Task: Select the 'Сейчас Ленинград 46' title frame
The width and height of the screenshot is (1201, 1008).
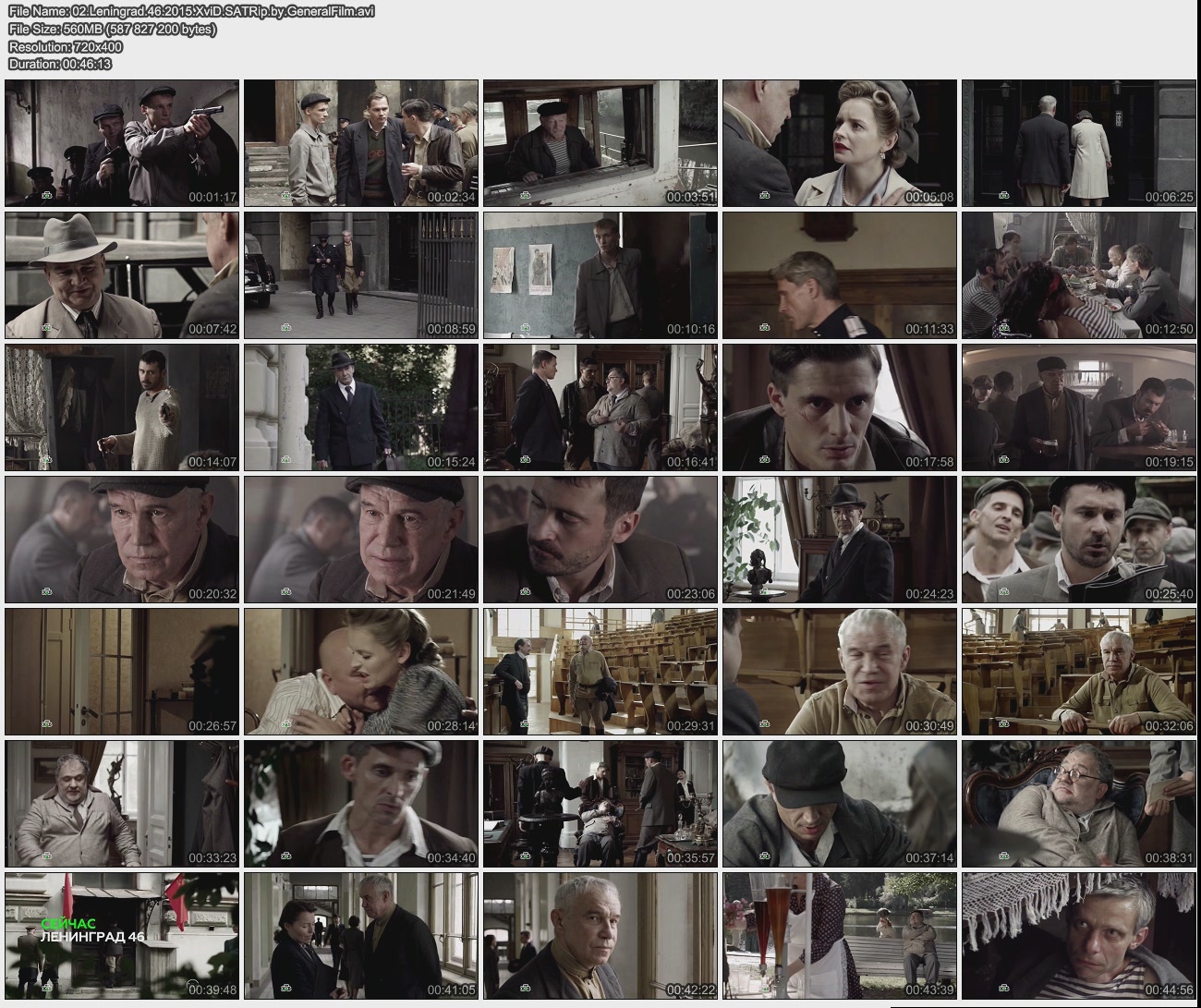Action: coord(122,936)
